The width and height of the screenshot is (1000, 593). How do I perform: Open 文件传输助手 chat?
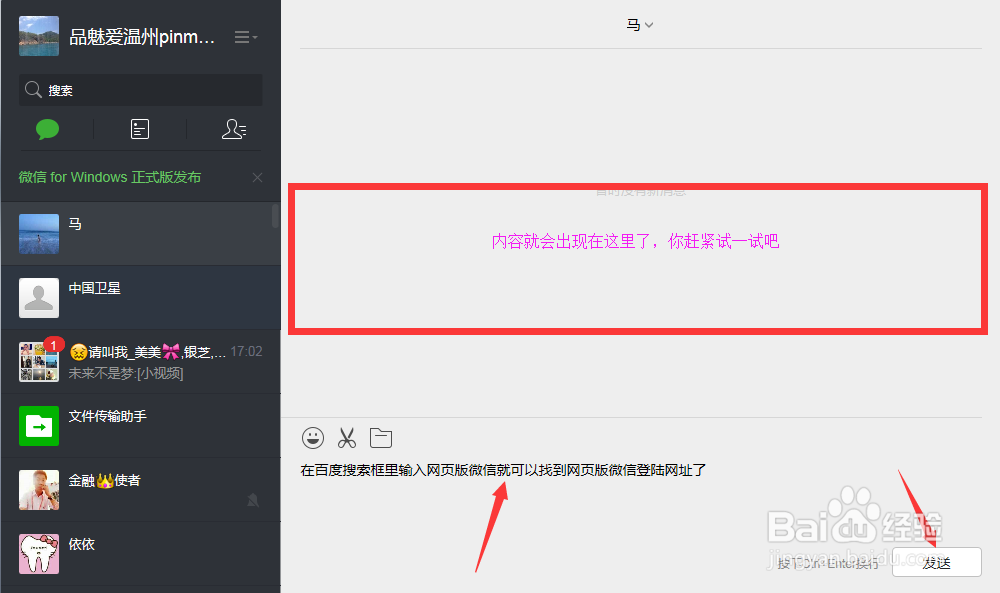click(x=140, y=425)
